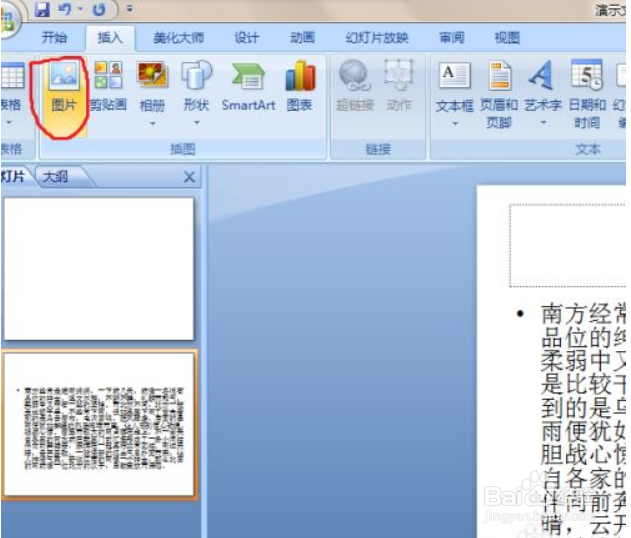This screenshot has width=631, height=538.
Task: Expand the Shapes (形状) dropdown arrow
Action: coord(196,122)
